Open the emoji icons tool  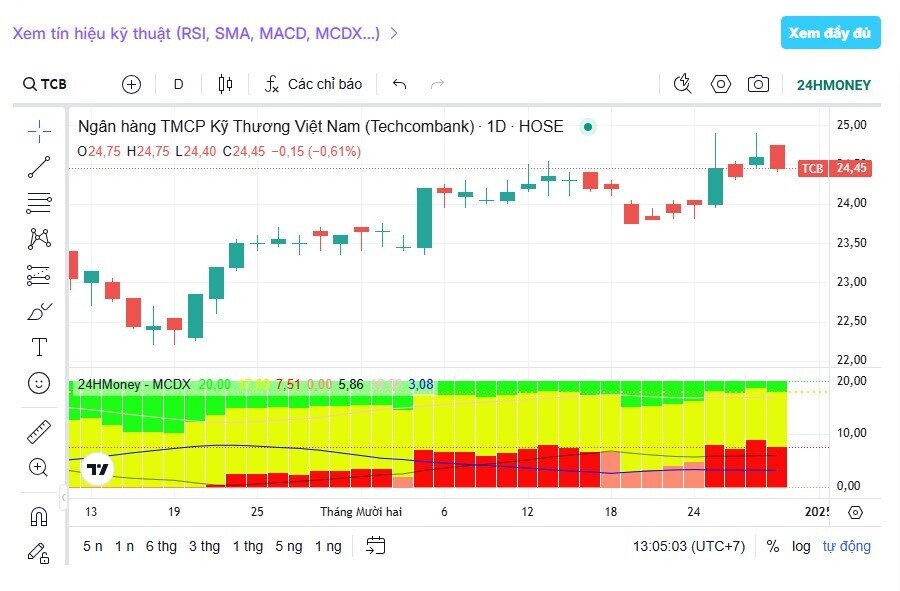click(x=39, y=383)
